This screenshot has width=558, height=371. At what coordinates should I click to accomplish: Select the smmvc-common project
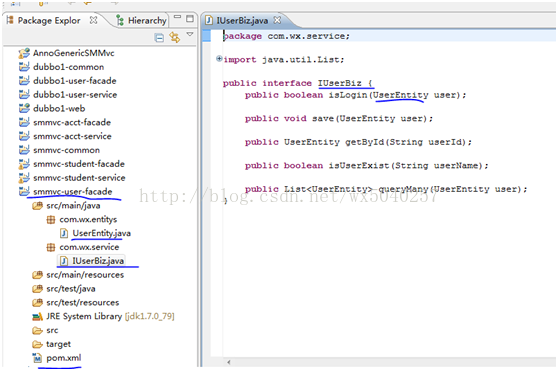pos(67,150)
